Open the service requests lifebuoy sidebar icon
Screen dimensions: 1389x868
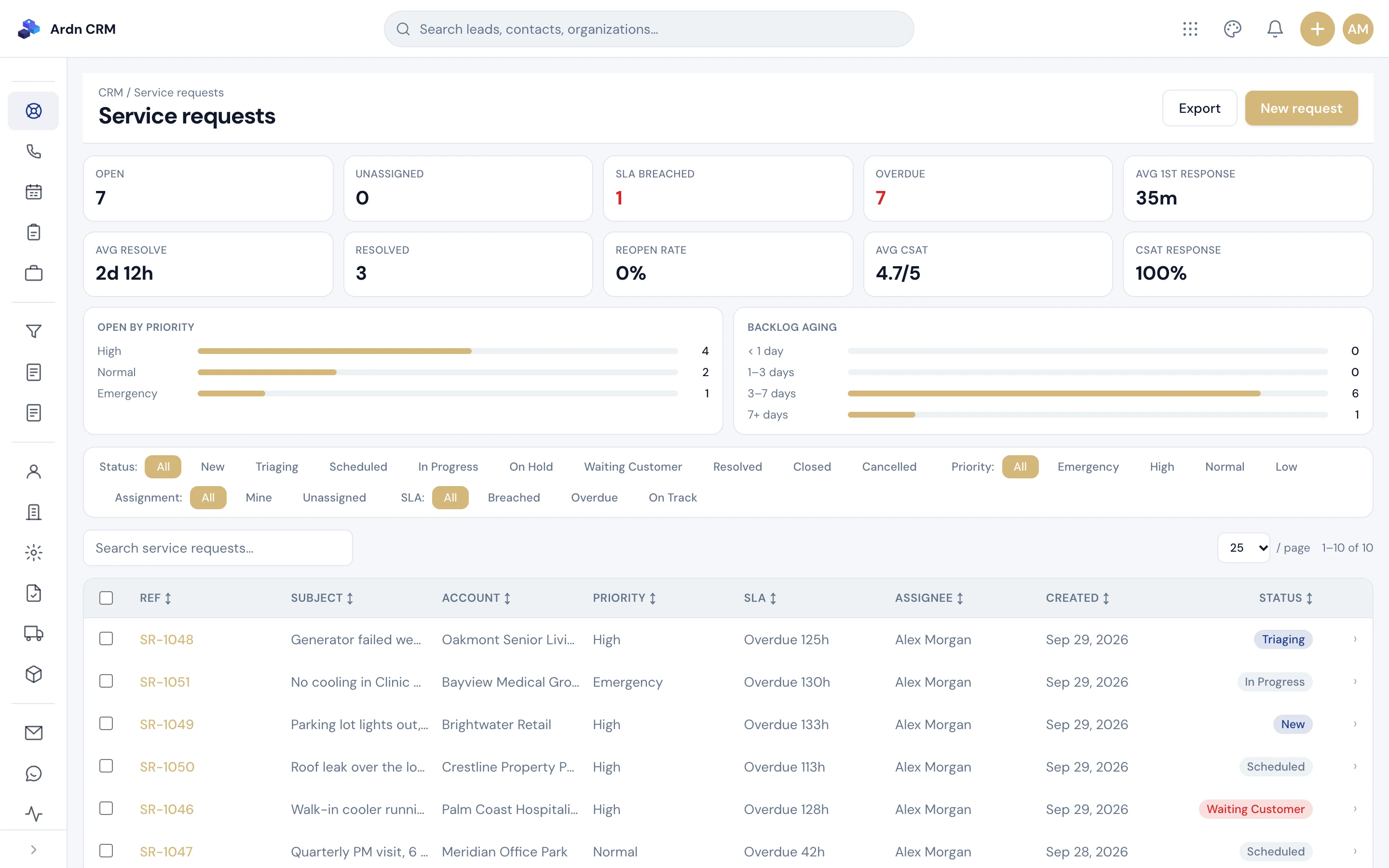point(33,111)
